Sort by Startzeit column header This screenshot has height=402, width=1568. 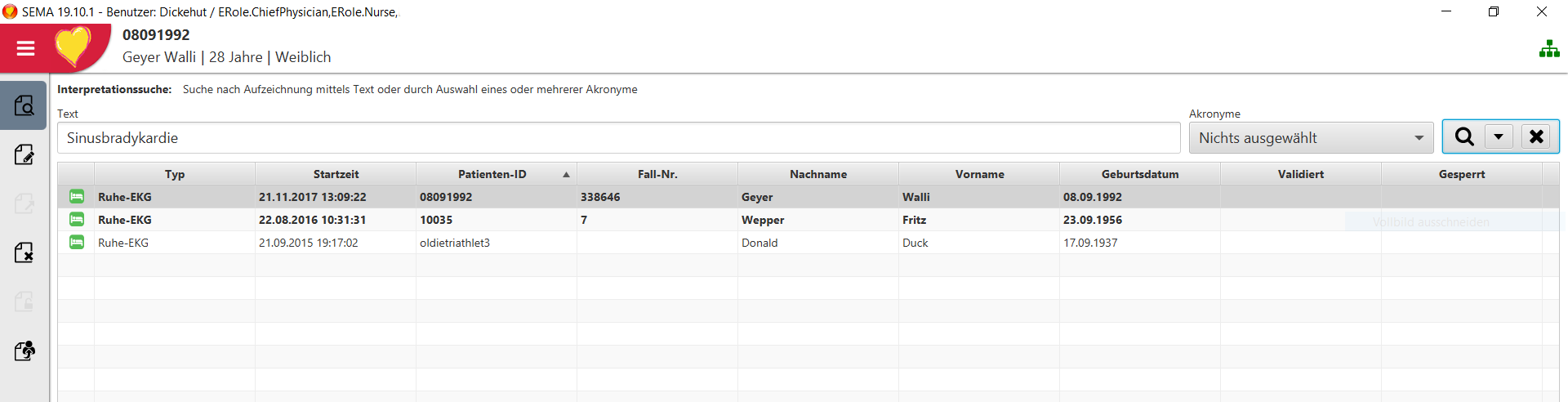[x=336, y=174]
